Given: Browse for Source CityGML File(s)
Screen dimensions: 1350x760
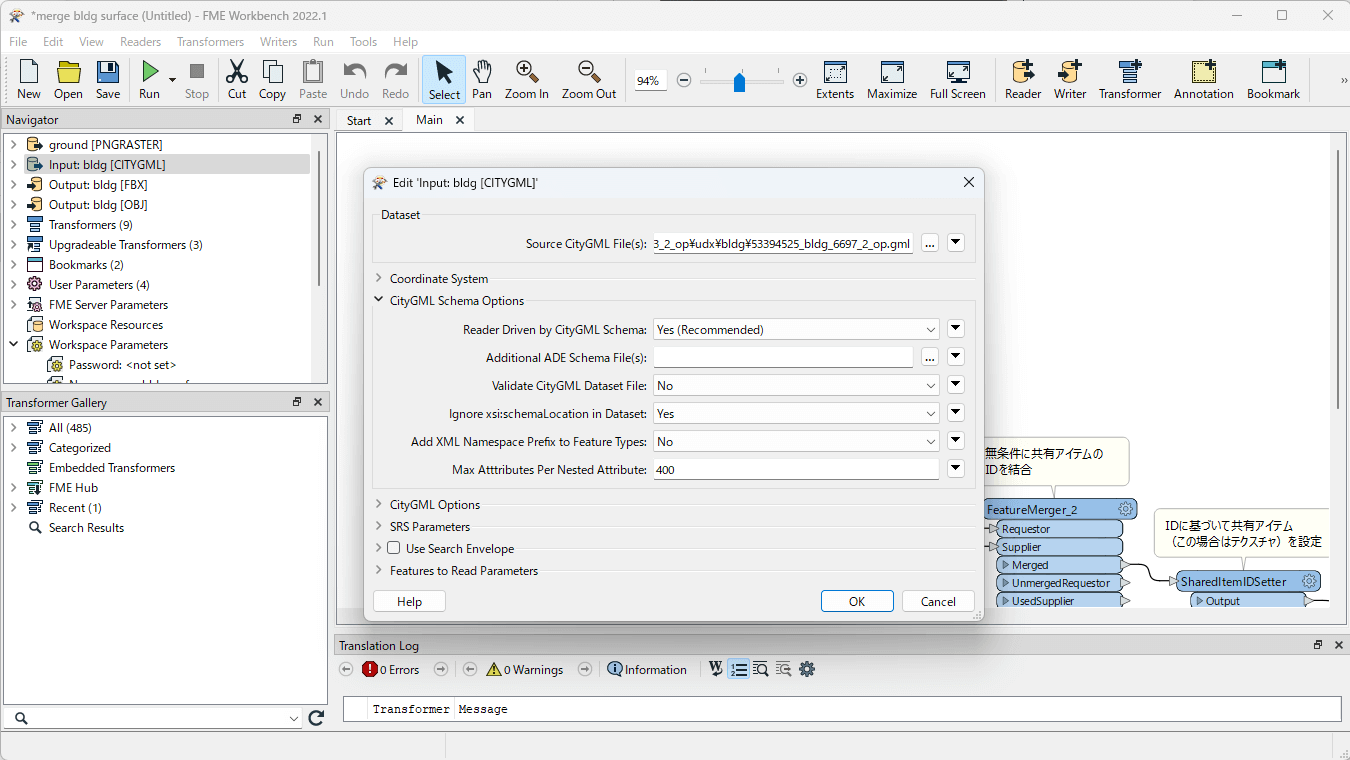Looking at the screenshot, I should pyautogui.click(x=930, y=243).
